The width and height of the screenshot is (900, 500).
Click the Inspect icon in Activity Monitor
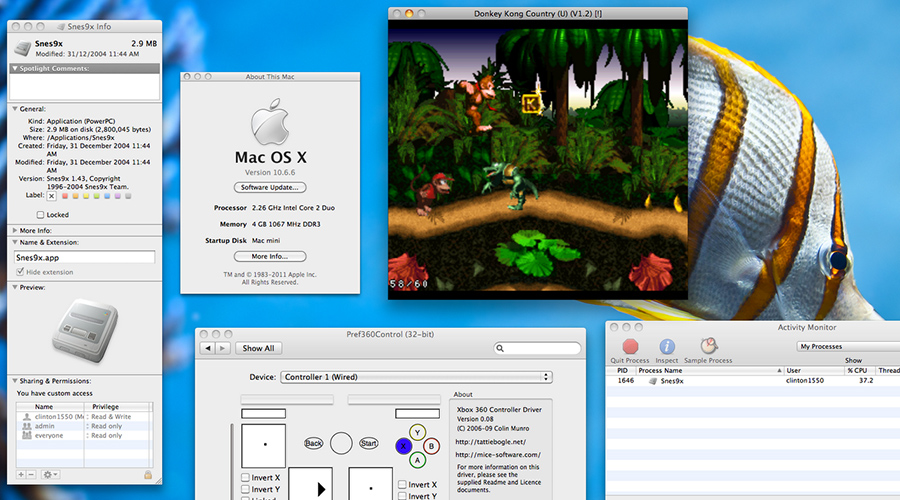[666, 346]
